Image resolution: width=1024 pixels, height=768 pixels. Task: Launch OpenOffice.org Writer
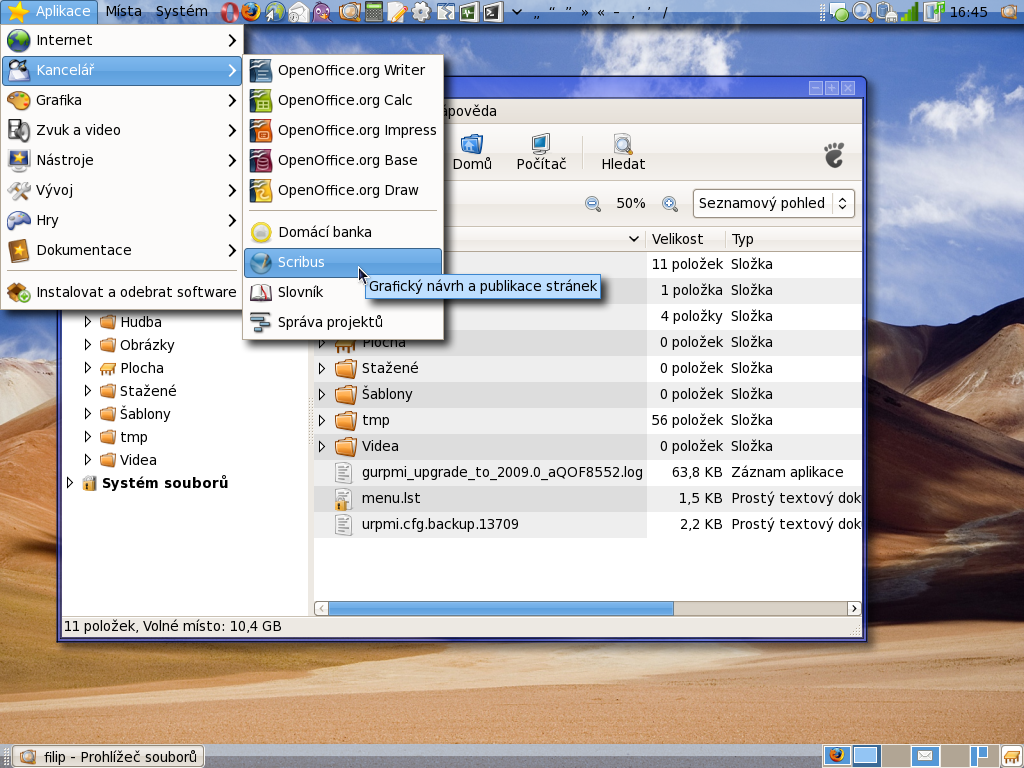pos(343,71)
